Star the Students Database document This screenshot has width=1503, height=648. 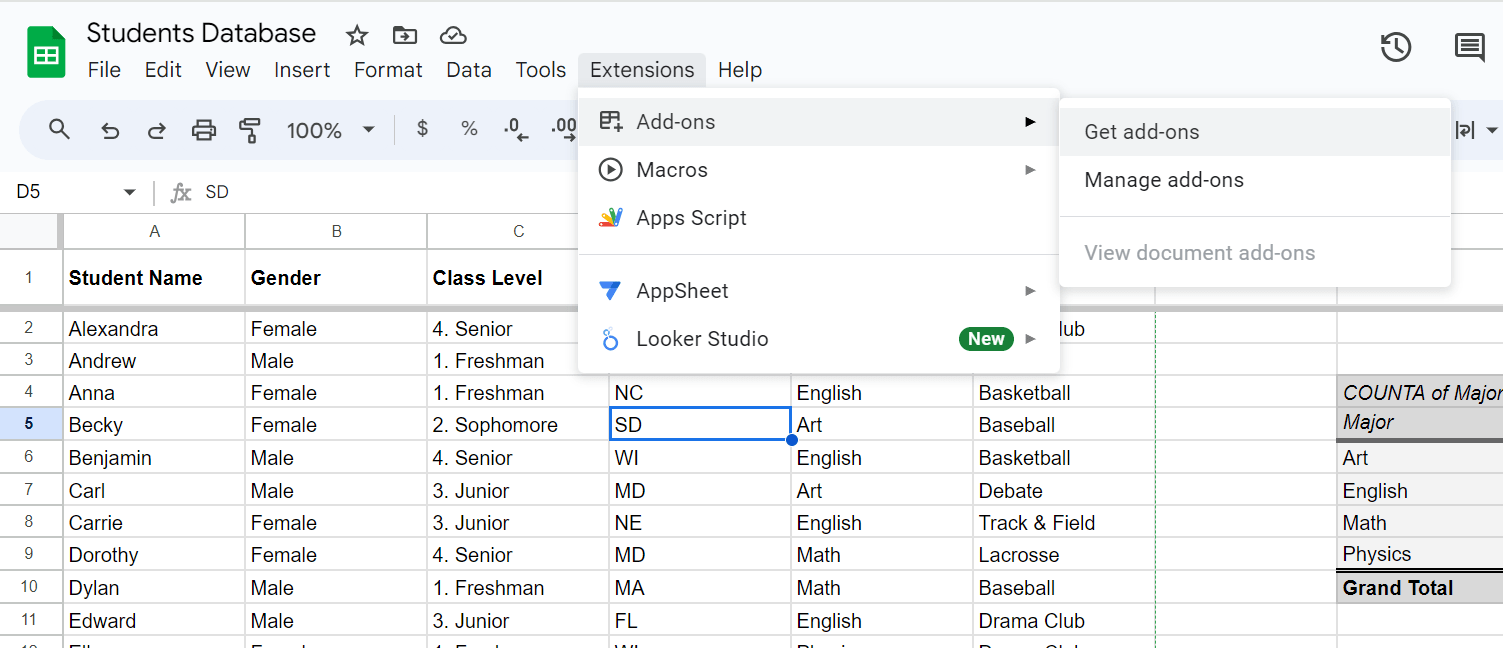coord(356,36)
